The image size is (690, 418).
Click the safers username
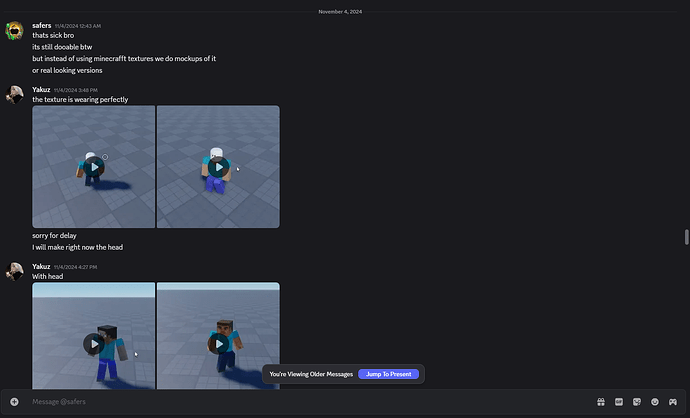(x=42, y=26)
